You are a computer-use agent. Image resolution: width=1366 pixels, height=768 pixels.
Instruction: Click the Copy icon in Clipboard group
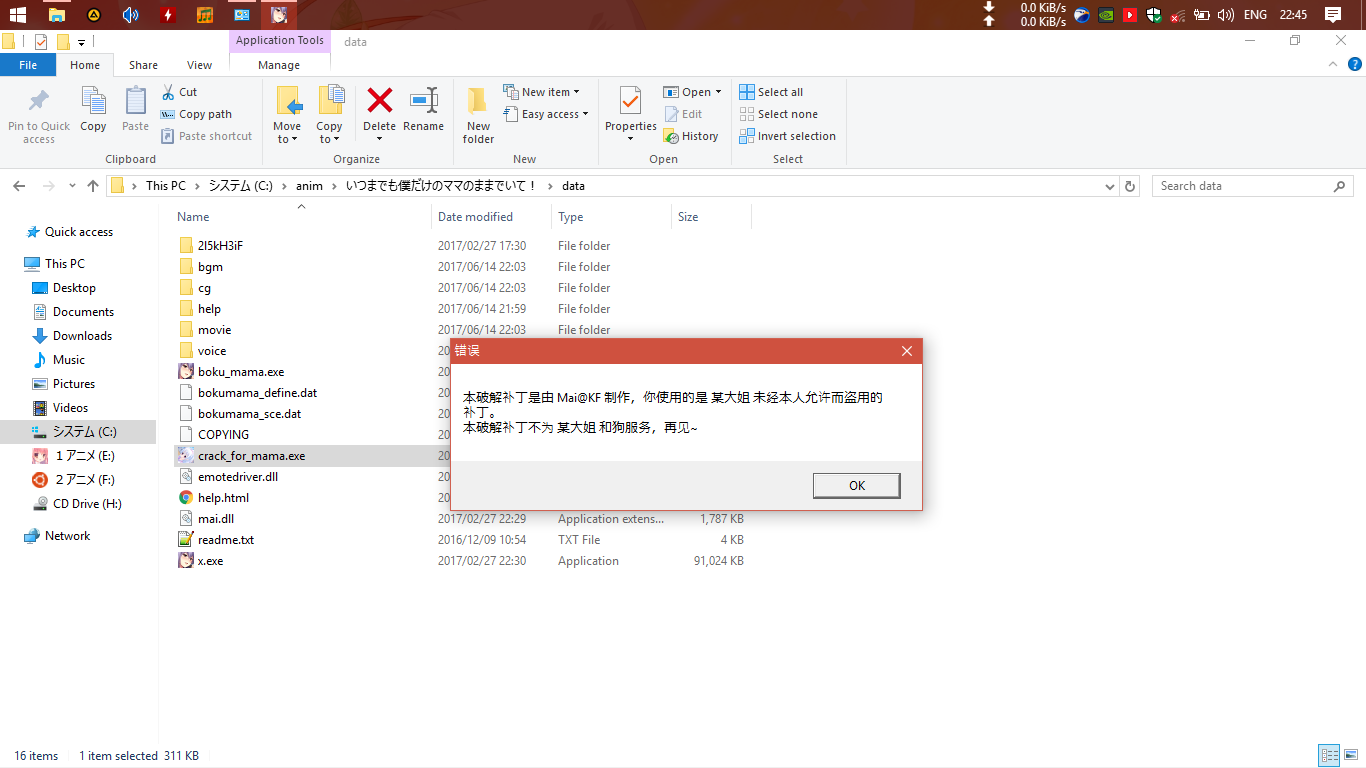point(93,101)
